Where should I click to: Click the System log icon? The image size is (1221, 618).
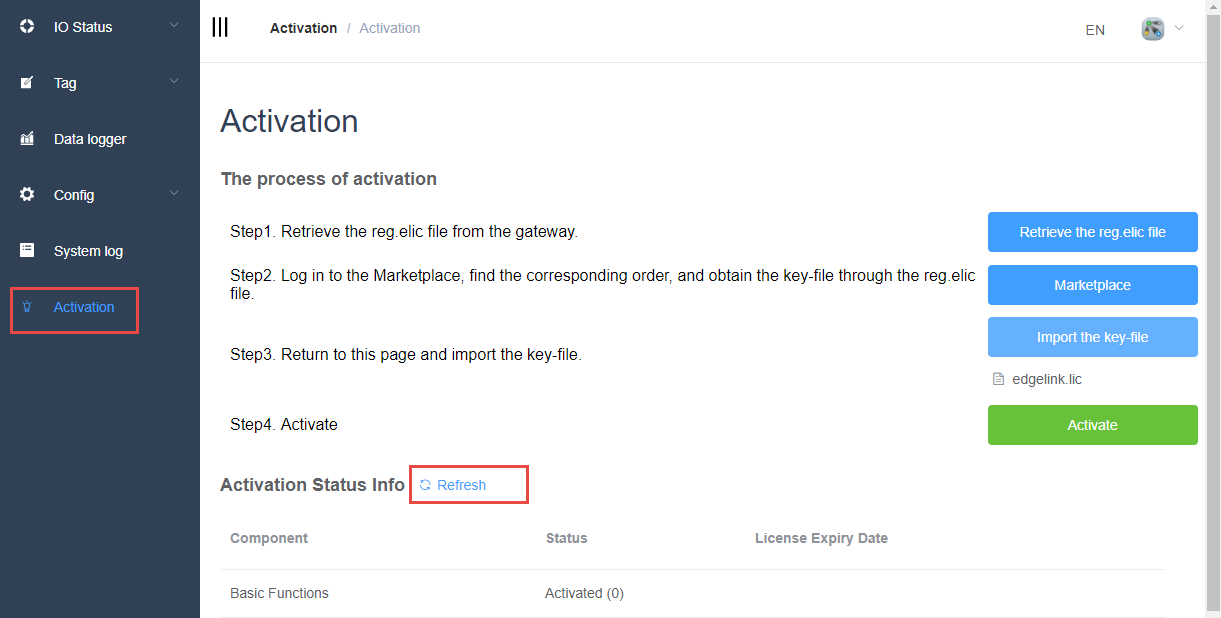[27, 251]
